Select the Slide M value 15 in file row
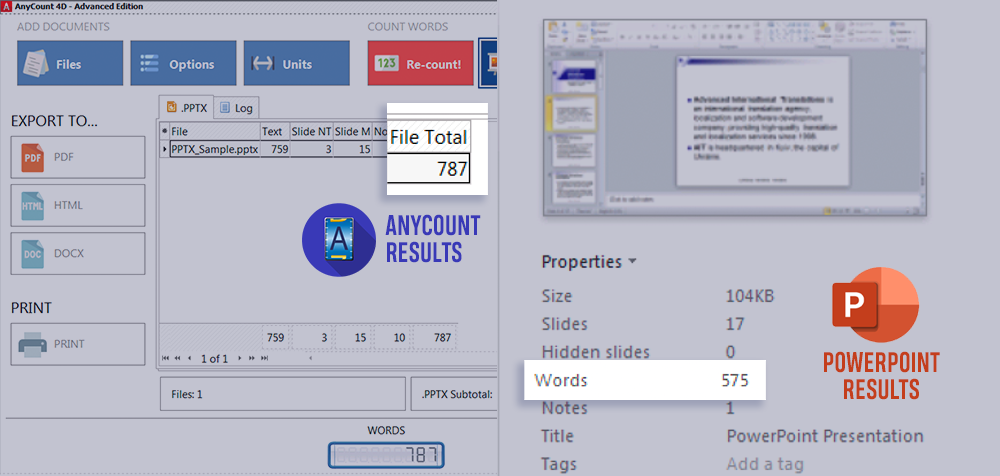The height and width of the screenshot is (476, 1000). coord(353,149)
